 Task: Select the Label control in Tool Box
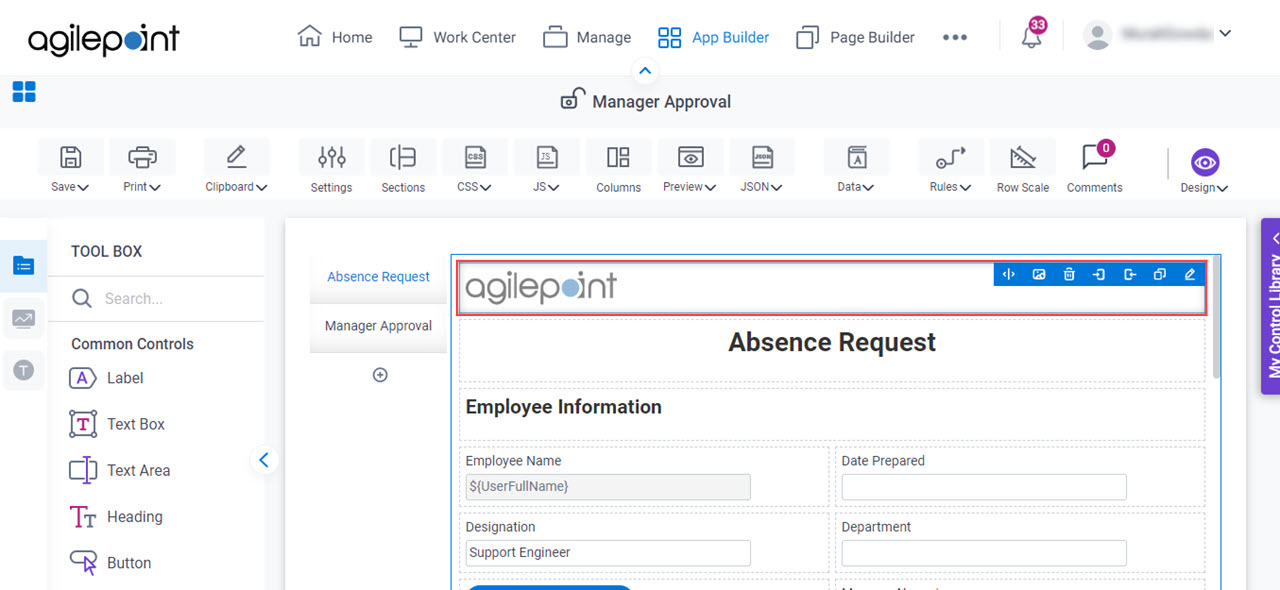[106, 378]
